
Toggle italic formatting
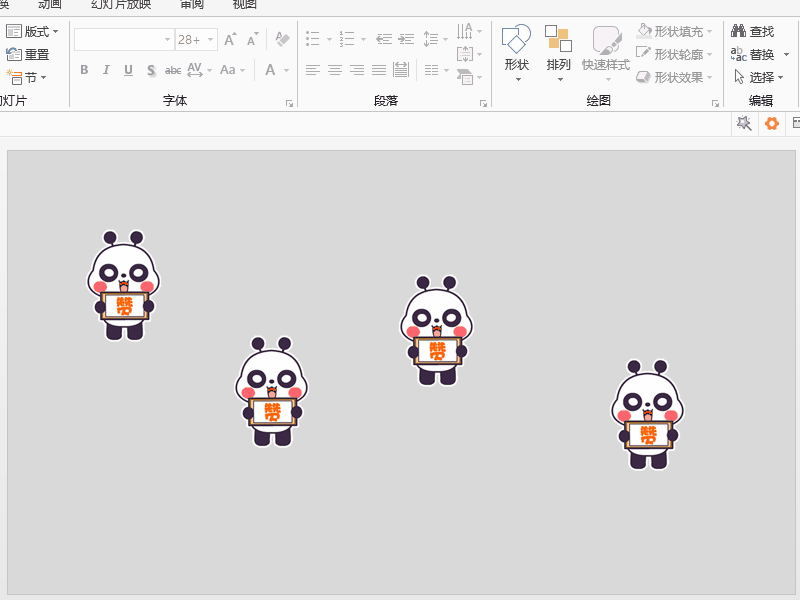(106, 70)
